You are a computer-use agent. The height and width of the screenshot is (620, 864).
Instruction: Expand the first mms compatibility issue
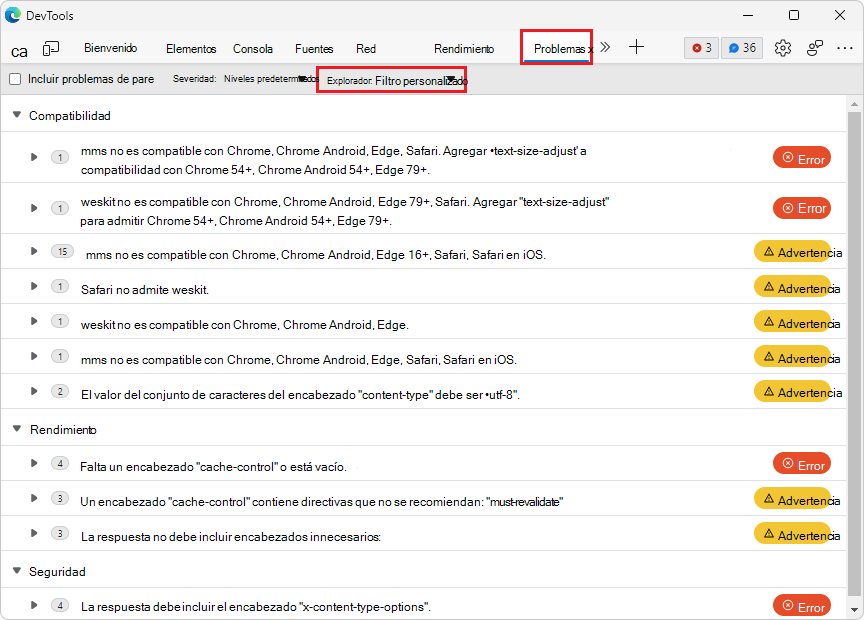34,157
